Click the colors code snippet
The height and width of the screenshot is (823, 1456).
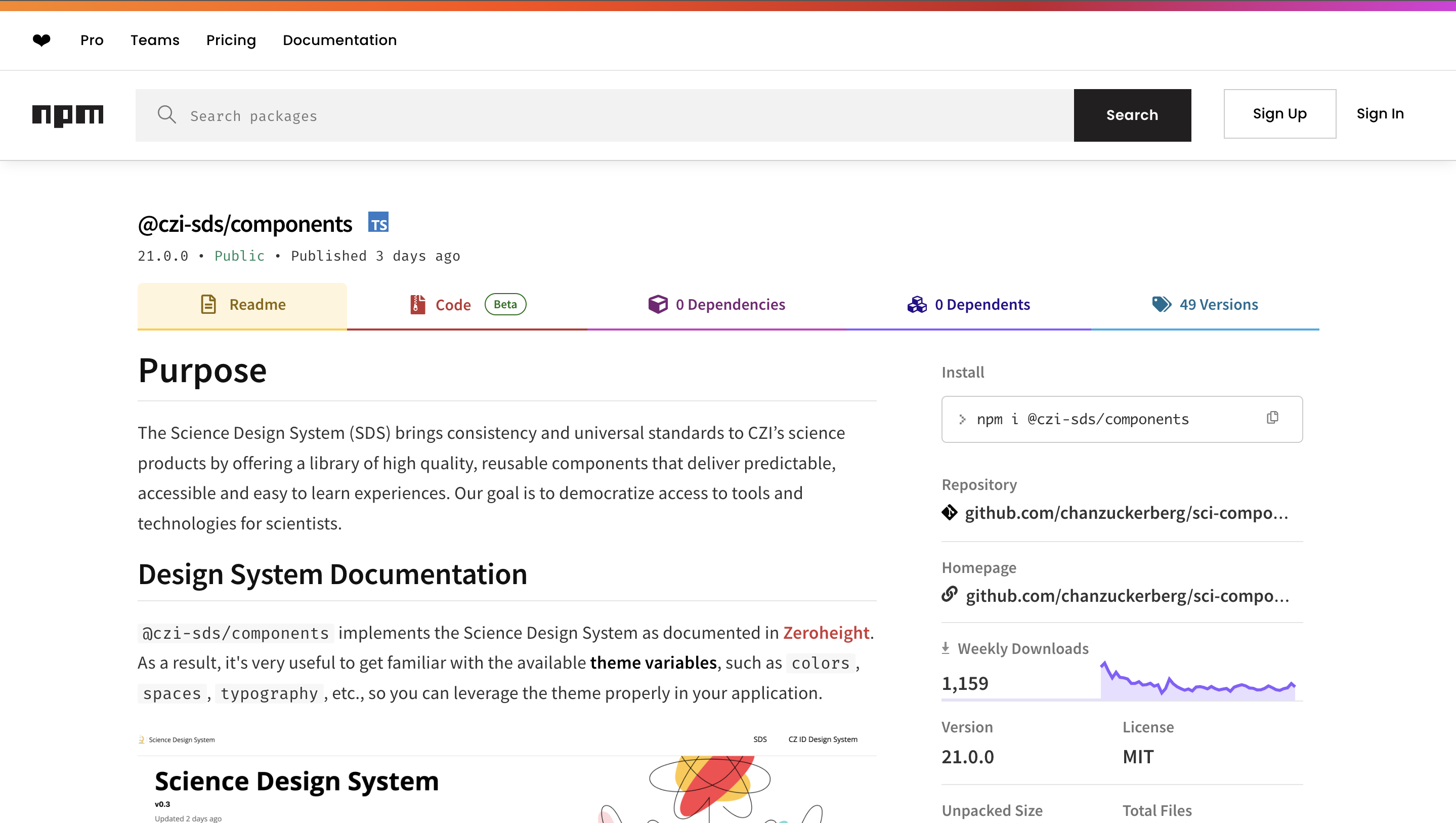pos(820,663)
